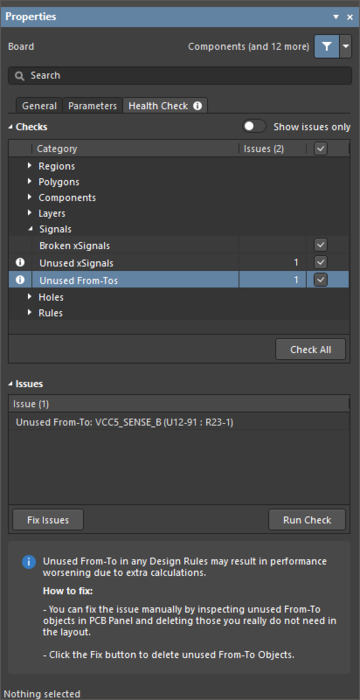Click the Run Check button
Viewport: 360px width, 700px height.
[x=307, y=520]
